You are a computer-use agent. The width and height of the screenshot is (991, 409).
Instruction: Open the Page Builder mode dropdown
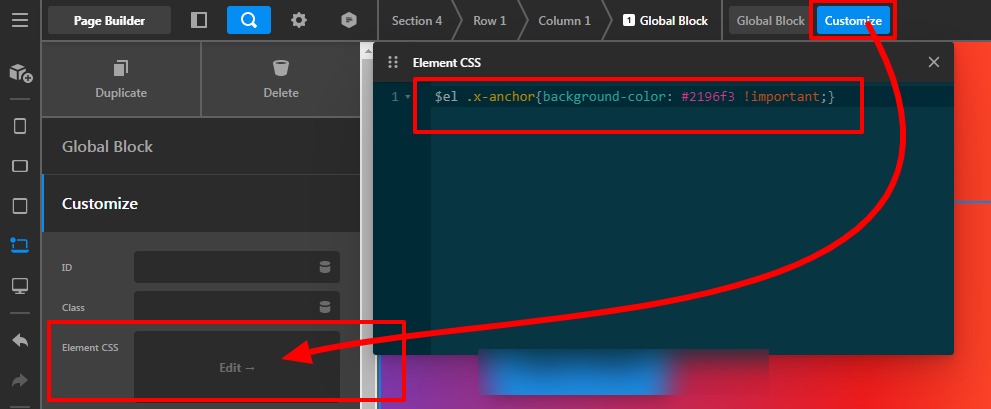pyautogui.click(x=109, y=20)
